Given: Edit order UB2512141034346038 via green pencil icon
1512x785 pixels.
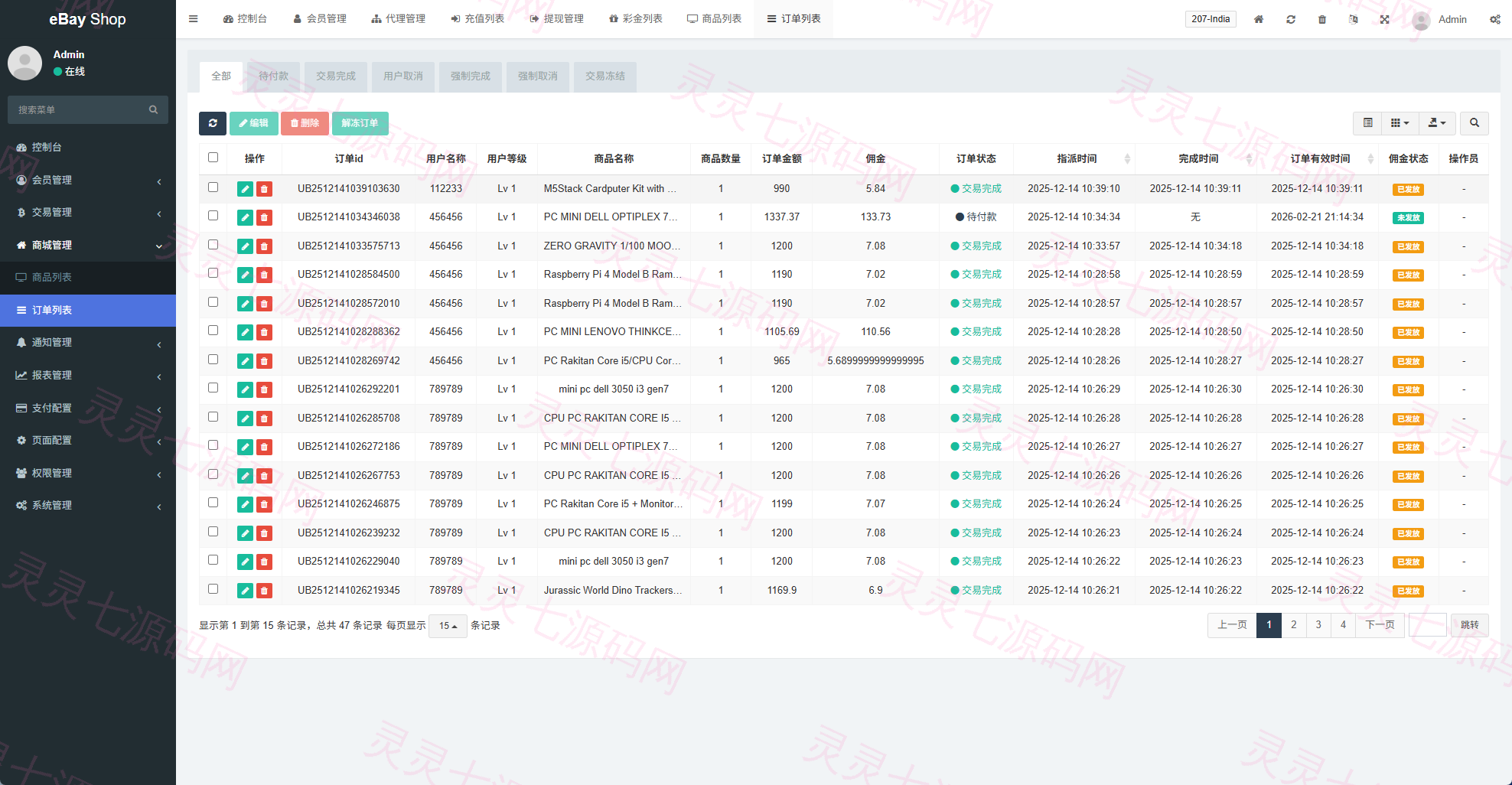Looking at the screenshot, I should (245, 217).
